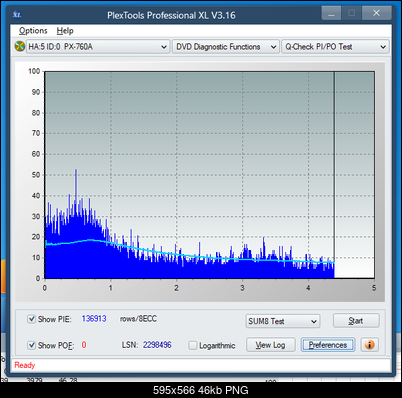This screenshot has height=398, width=402.
Task: Open the Help menu
Action: (x=65, y=31)
